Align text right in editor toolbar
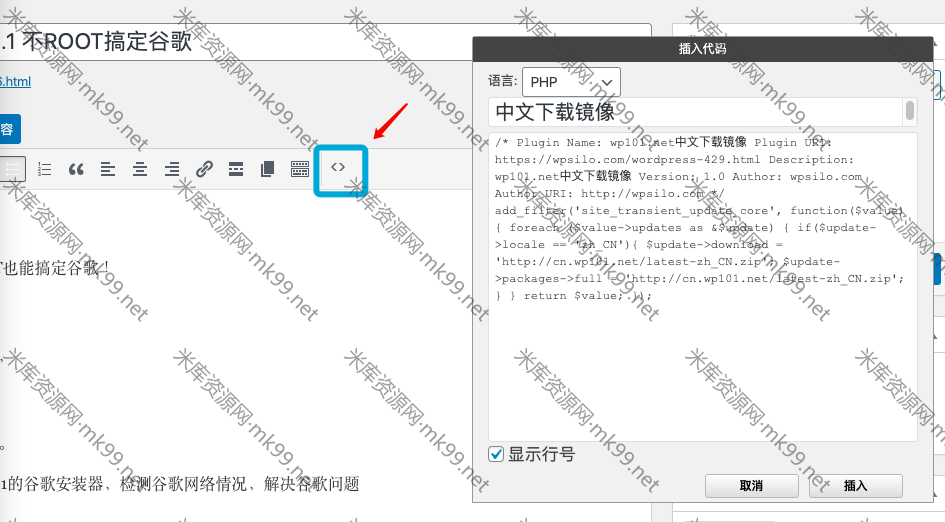The image size is (945, 522). [172, 169]
